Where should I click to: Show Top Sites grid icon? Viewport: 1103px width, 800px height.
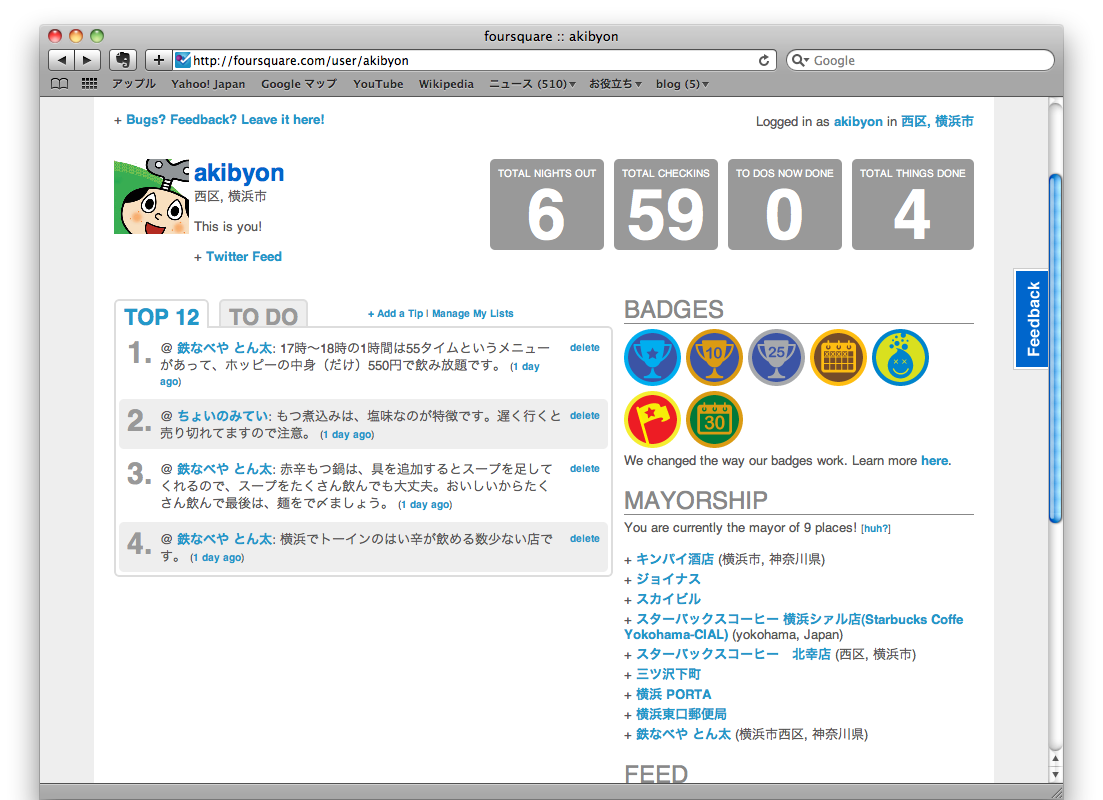coord(89,84)
